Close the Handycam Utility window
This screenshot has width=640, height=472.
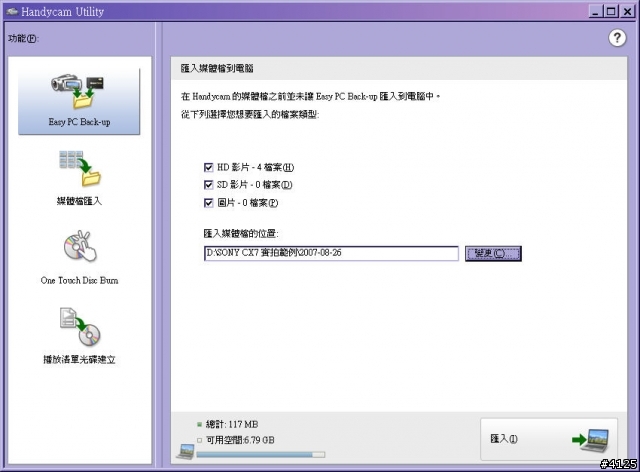(x=627, y=11)
